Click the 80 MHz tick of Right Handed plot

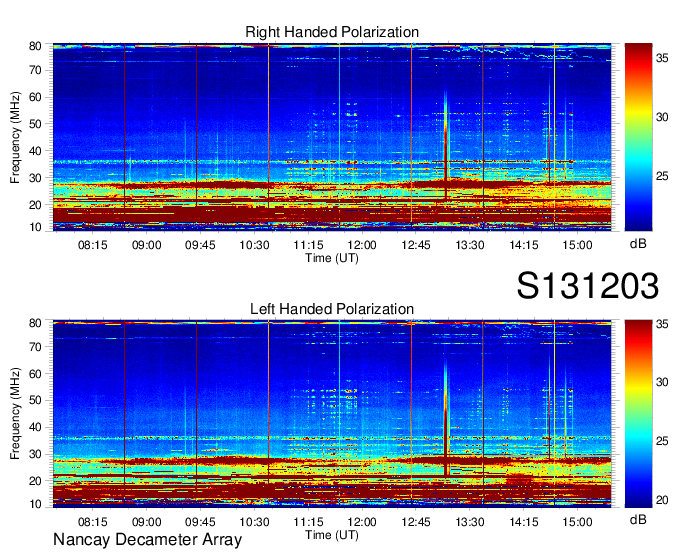point(35,46)
